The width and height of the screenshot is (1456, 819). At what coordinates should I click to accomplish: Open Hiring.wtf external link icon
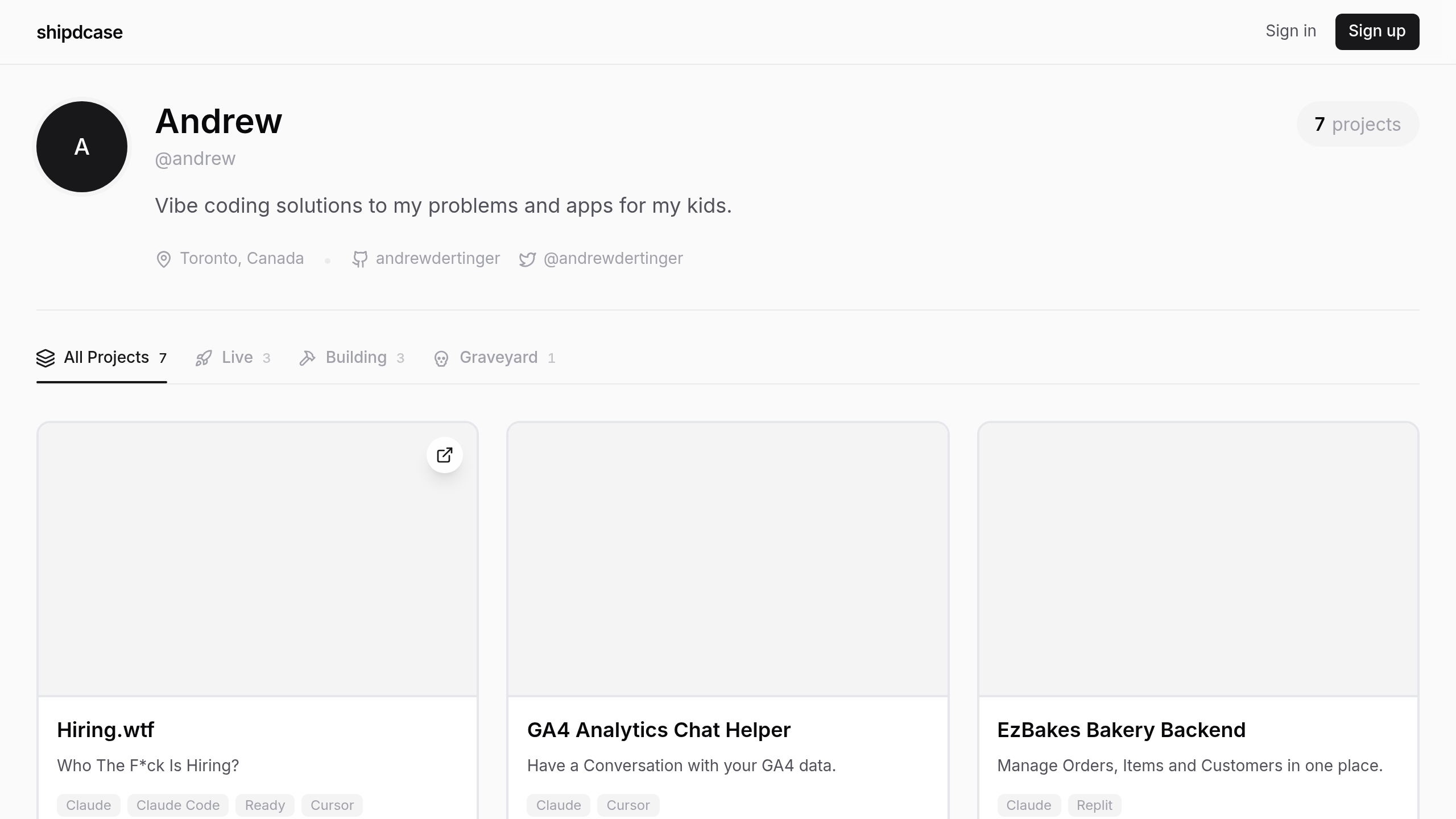pyautogui.click(x=444, y=455)
